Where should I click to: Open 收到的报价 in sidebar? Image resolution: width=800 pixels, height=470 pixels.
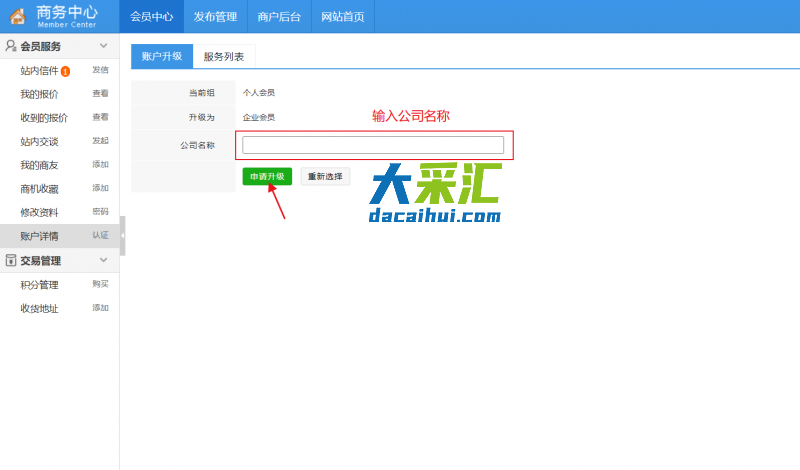tap(44, 118)
